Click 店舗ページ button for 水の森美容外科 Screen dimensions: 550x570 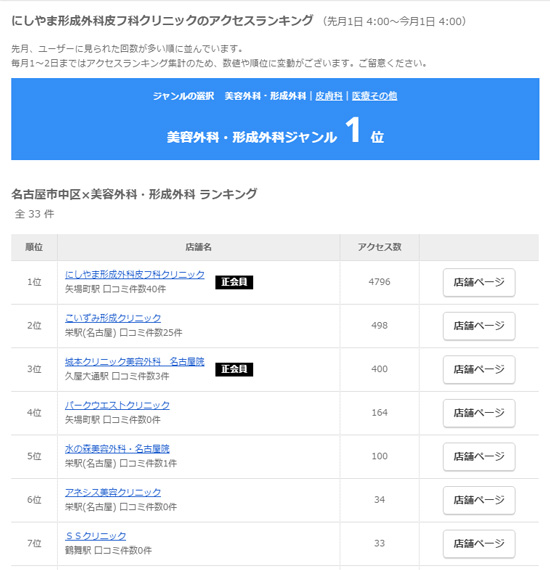[479, 457]
